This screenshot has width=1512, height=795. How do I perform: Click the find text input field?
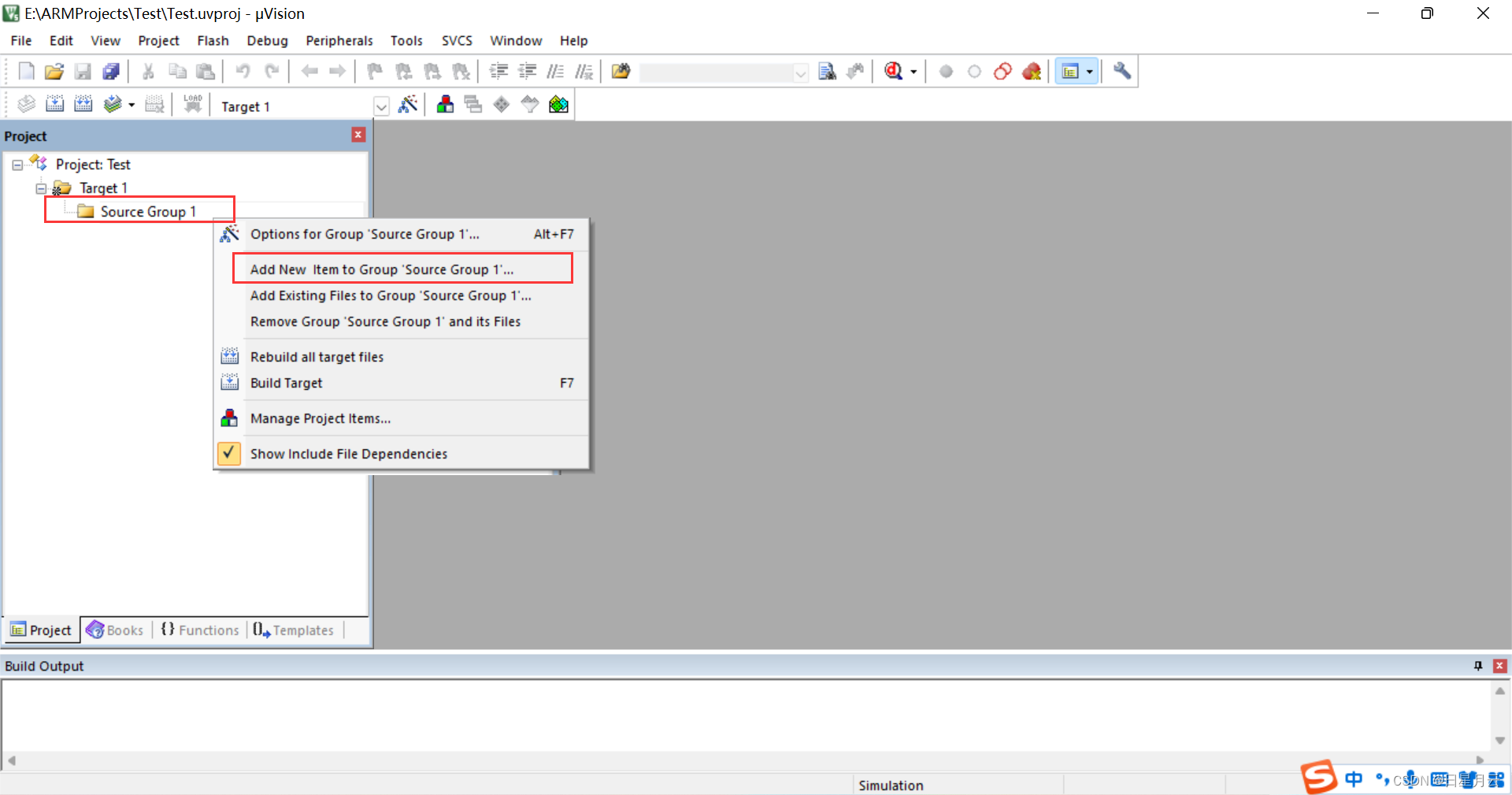click(x=716, y=73)
